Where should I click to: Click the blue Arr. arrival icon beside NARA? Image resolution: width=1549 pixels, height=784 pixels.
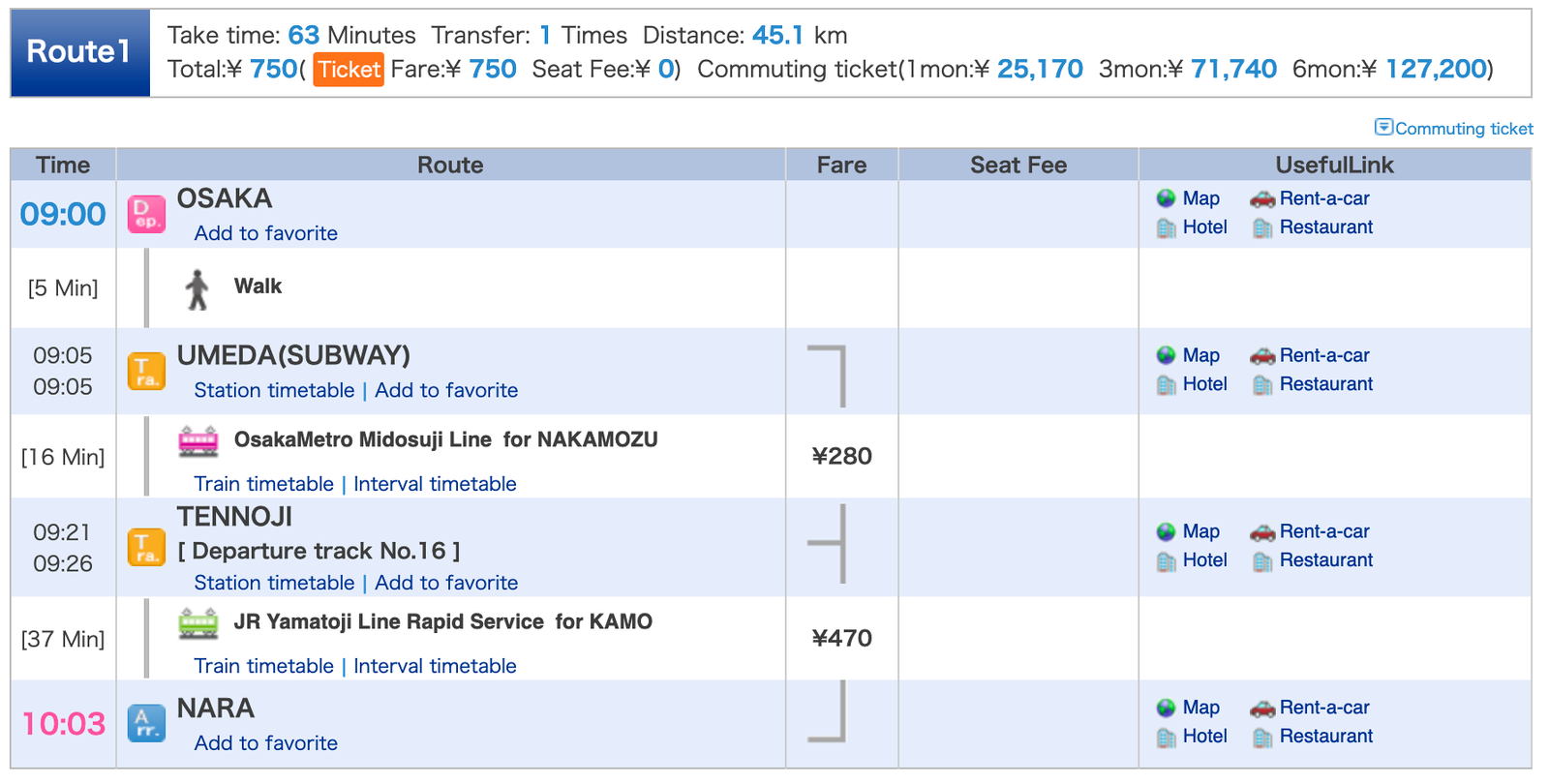pyautogui.click(x=146, y=723)
